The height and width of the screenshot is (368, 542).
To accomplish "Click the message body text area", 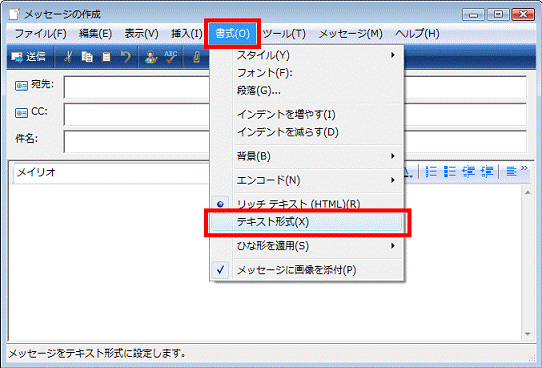I will coord(265,263).
